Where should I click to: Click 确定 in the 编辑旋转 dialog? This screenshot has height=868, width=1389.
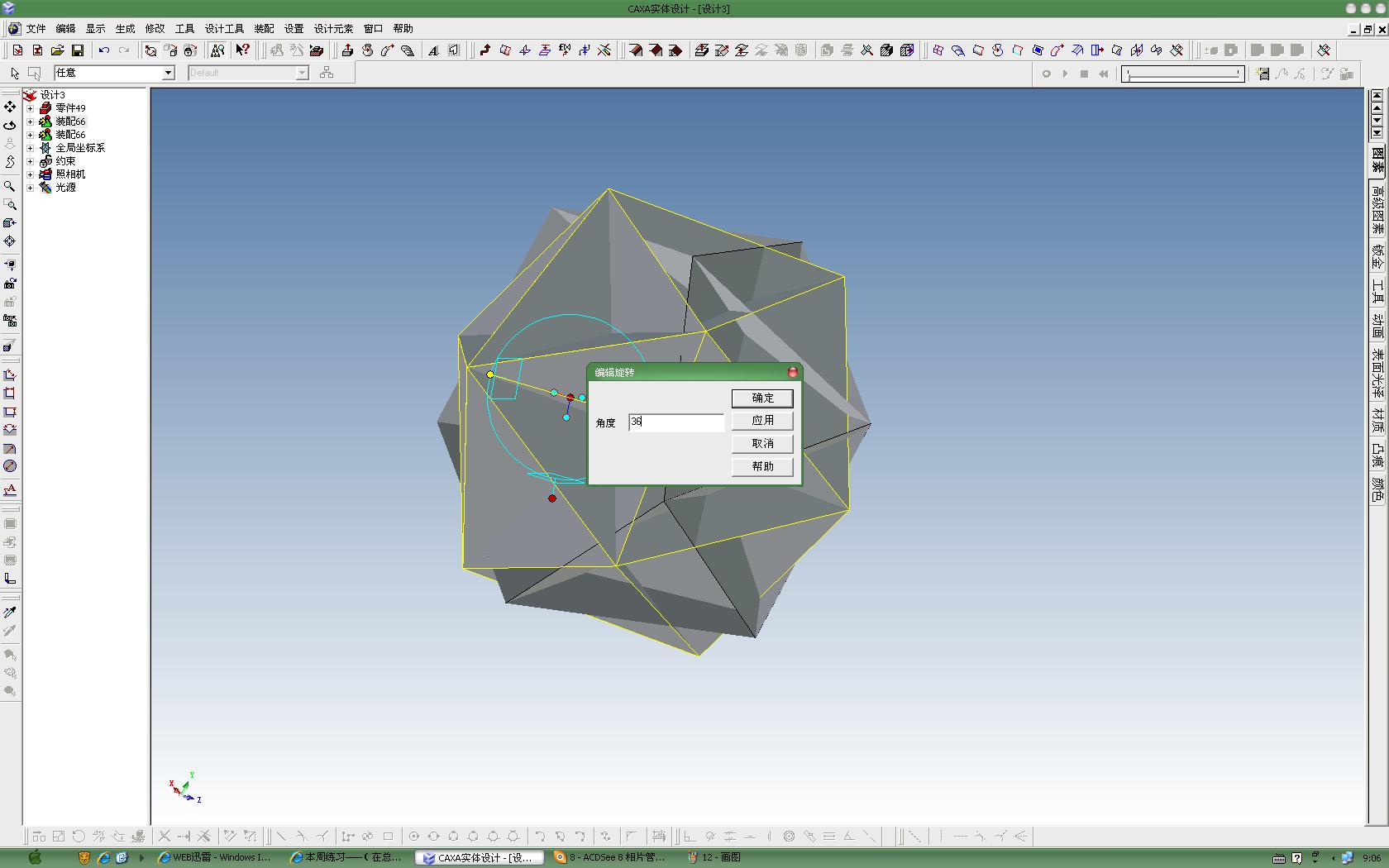click(x=762, y=398)
